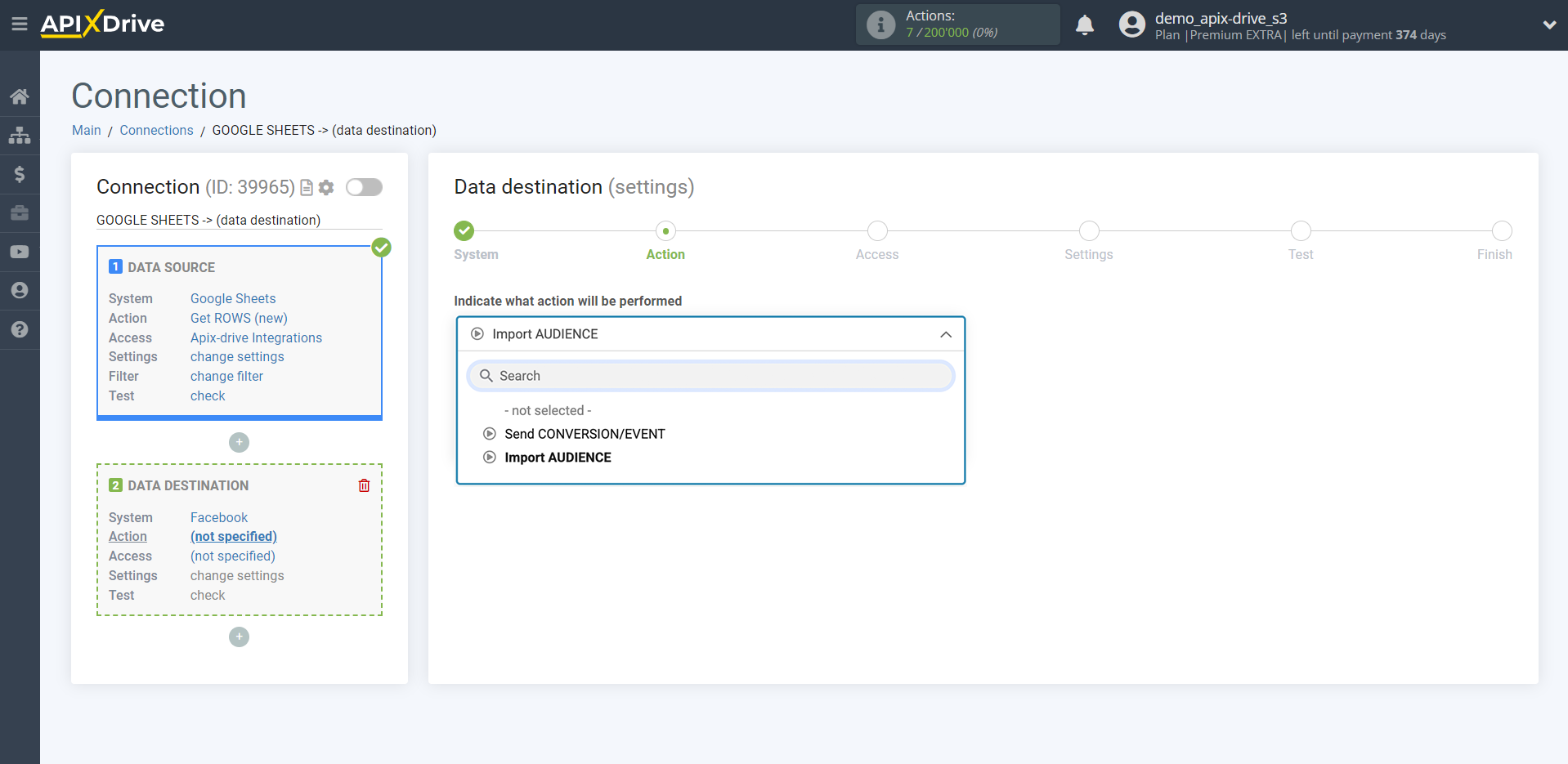Click the action Search field
Viewport: 1568px width, 764px height.
[x=710, y=376]
